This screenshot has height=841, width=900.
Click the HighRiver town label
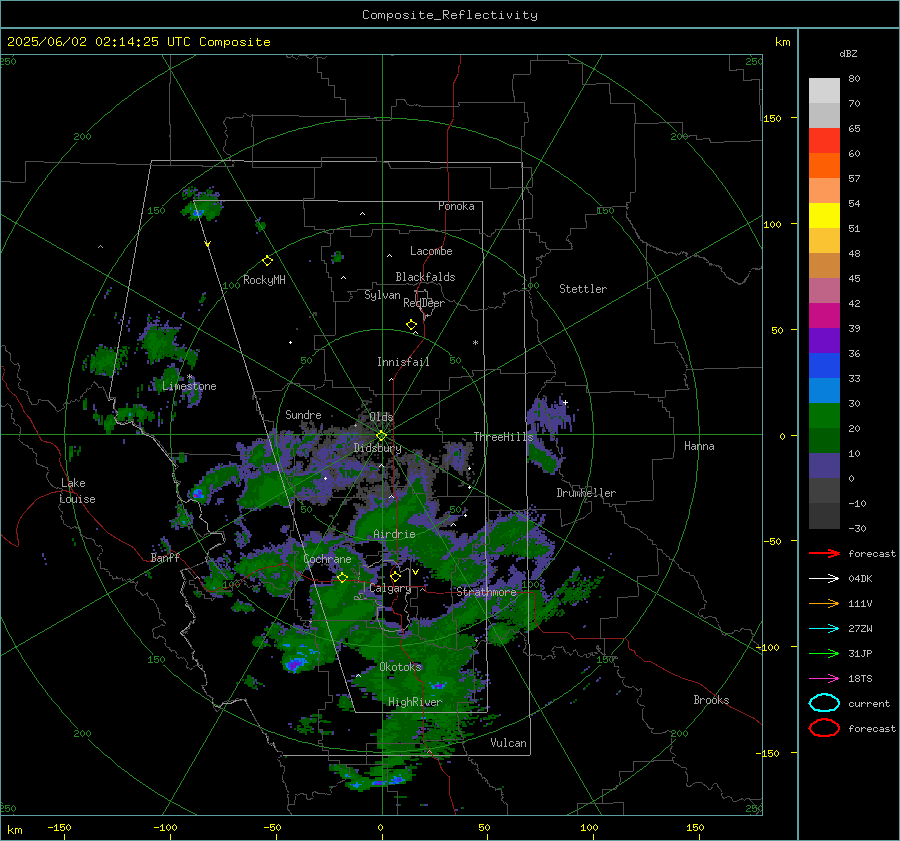pyautogui.click(x=415, y=702)
